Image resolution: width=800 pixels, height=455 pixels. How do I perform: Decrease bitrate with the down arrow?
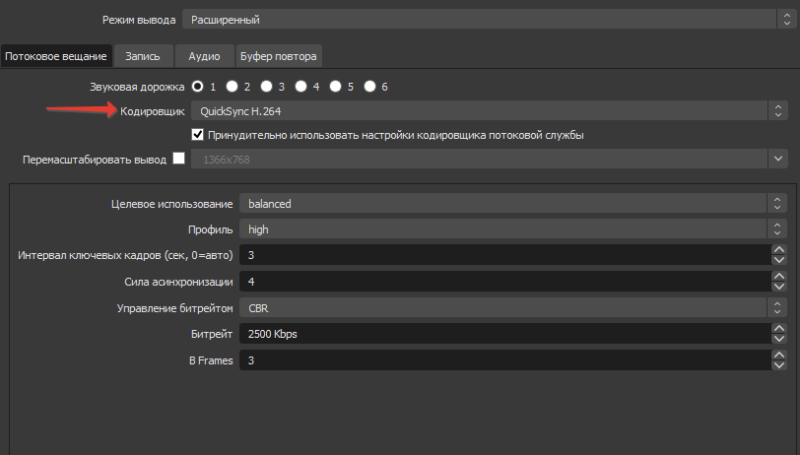click(779, 339)
